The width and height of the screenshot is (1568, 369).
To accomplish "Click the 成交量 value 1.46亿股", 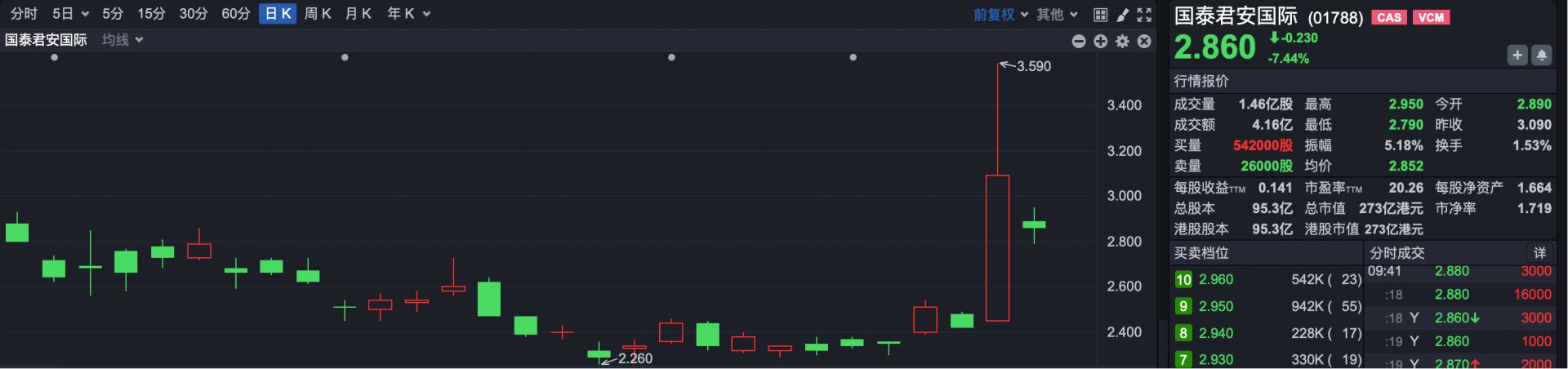I will (x=1266, y=104).
